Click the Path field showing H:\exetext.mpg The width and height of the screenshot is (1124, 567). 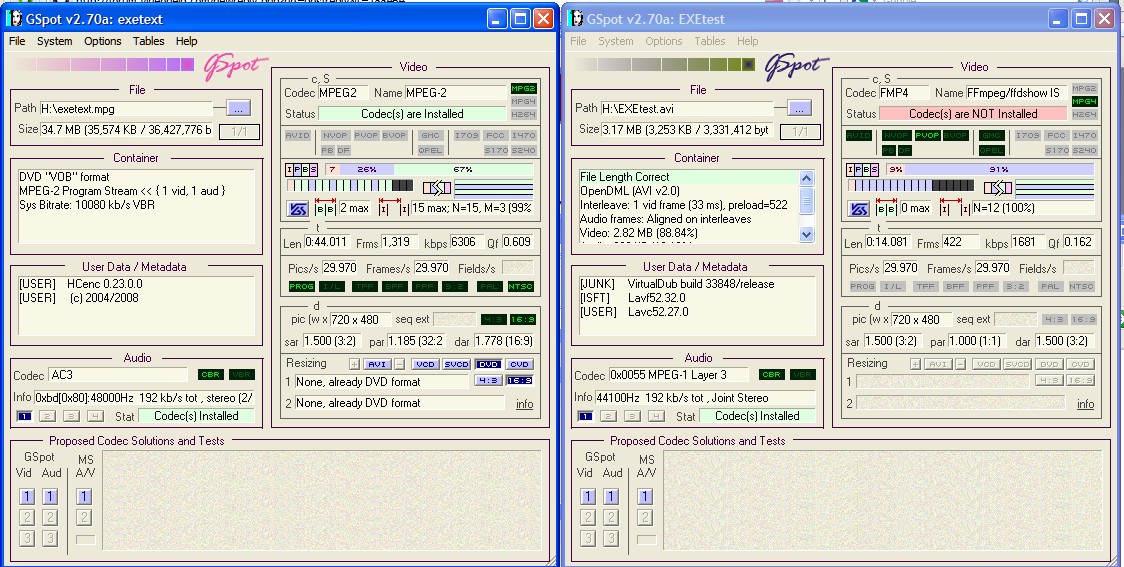[126, 109]
